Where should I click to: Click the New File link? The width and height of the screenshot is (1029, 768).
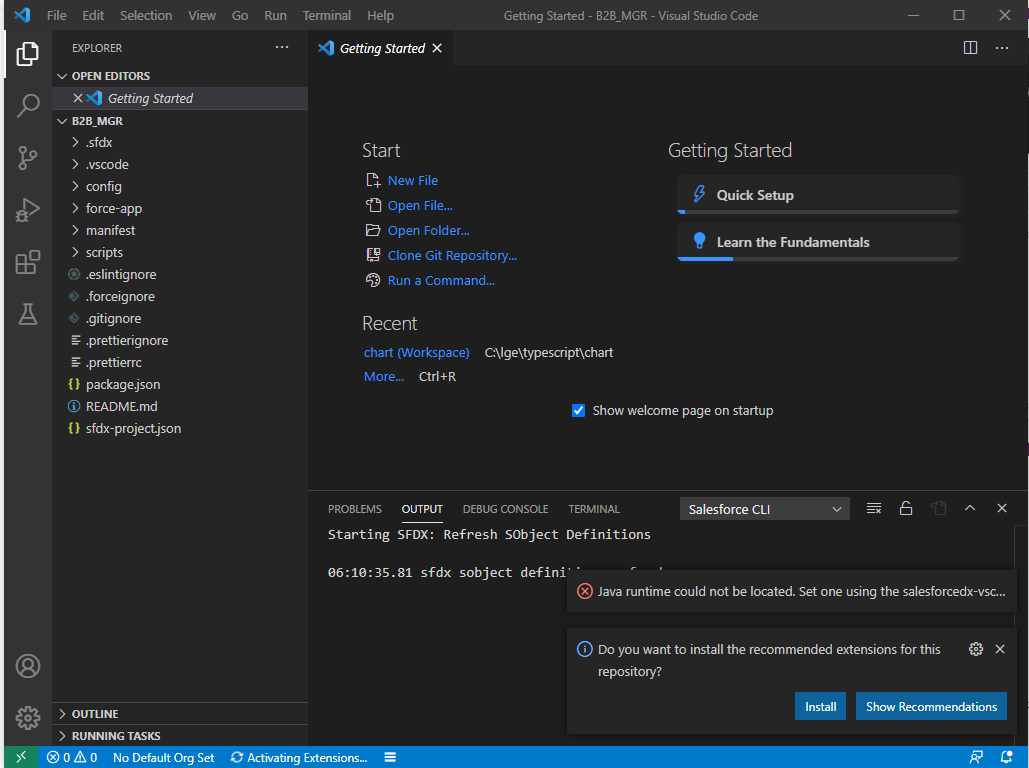point(412,181)
